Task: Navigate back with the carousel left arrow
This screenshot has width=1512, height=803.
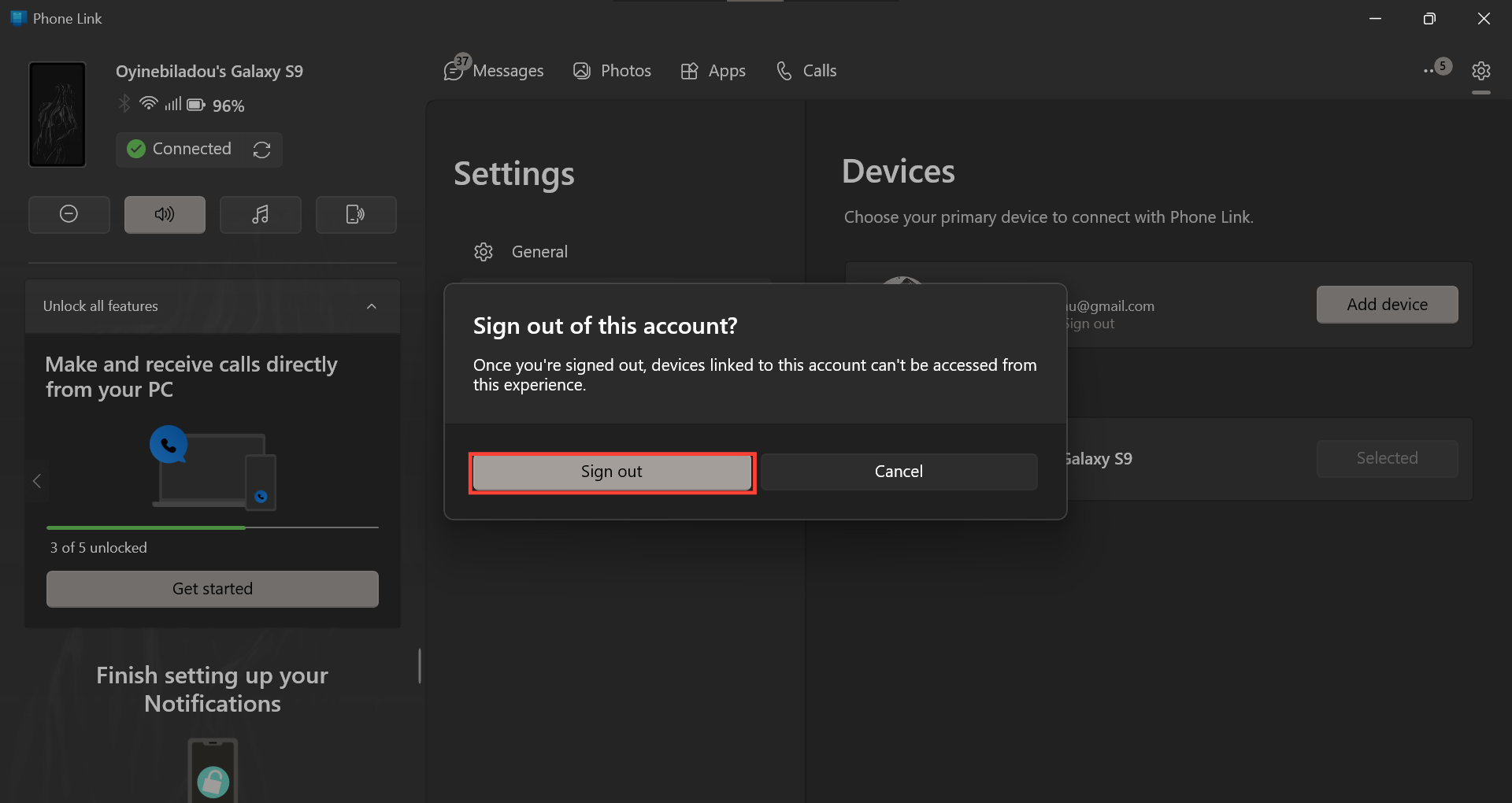Action: [35, 481]
